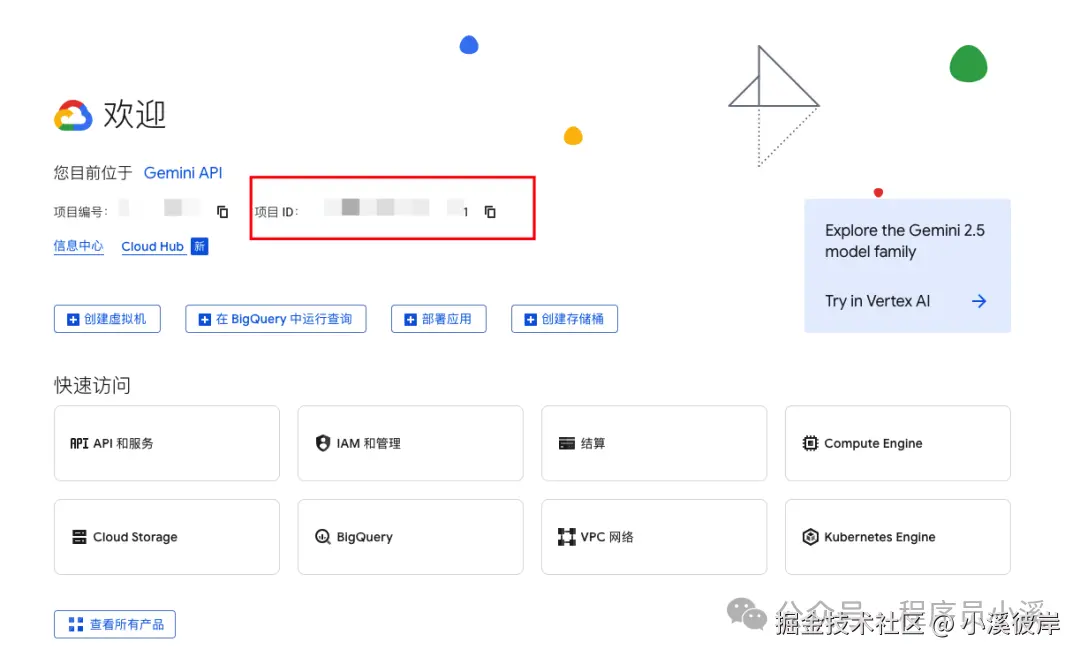1080x657 pixels.
Task: Open the VPC 网络 card
Action: [654, 536]
